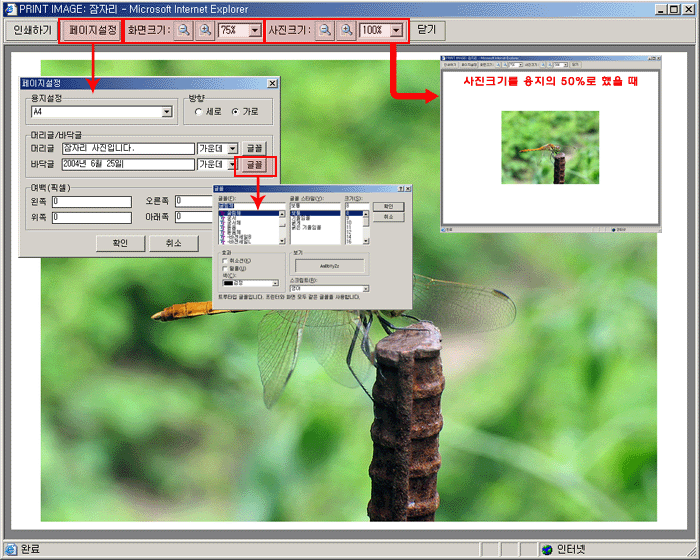The width and height of the screenshot is (700, 560).
Task: Close the 페이지설정 dialog with its X icon
Action: (272, 84)
